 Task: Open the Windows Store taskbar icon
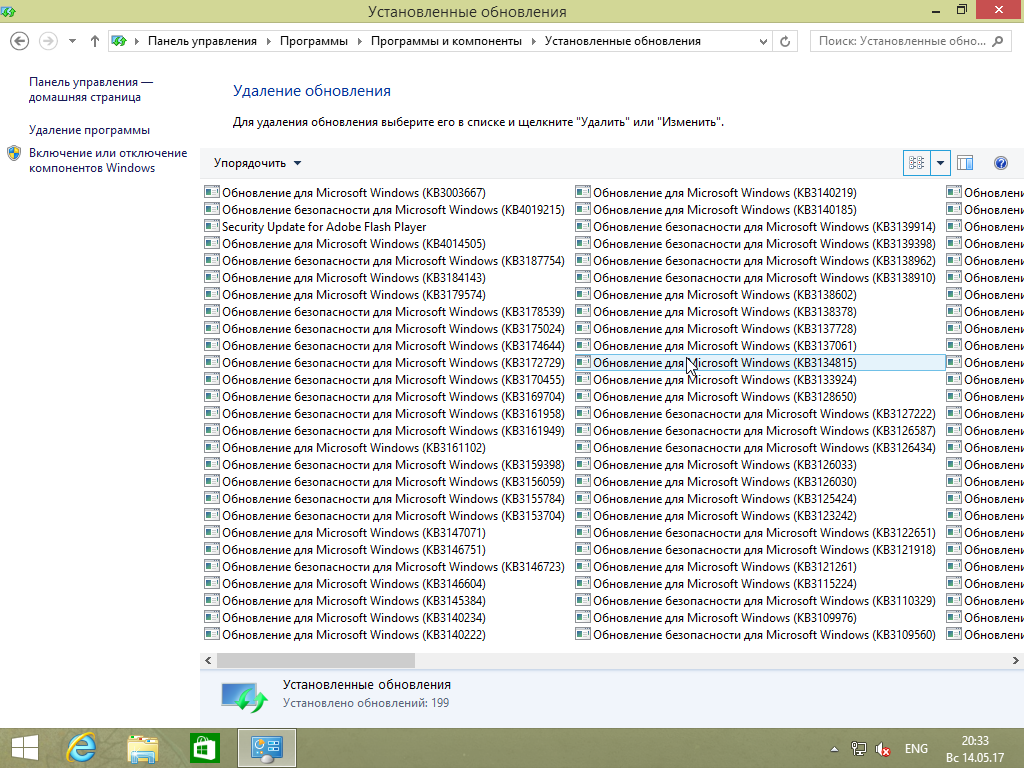coord(204,748)
